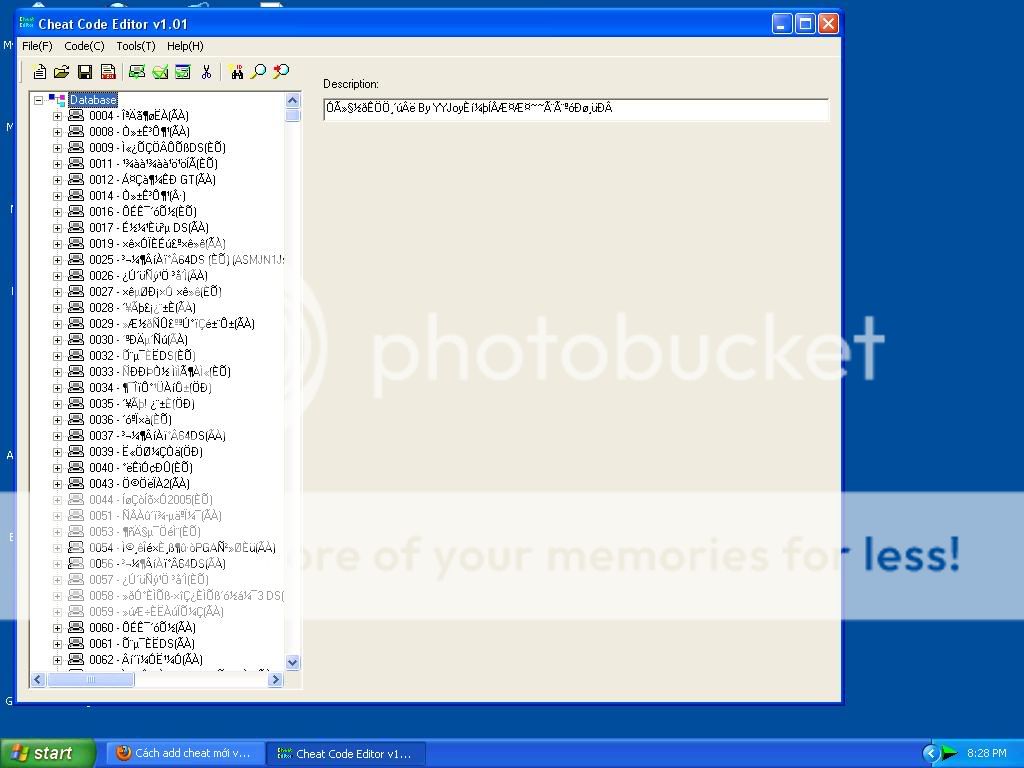Click the red document toolbar icon
Screen dimensions: 1024x768
[x=108, y=72]
